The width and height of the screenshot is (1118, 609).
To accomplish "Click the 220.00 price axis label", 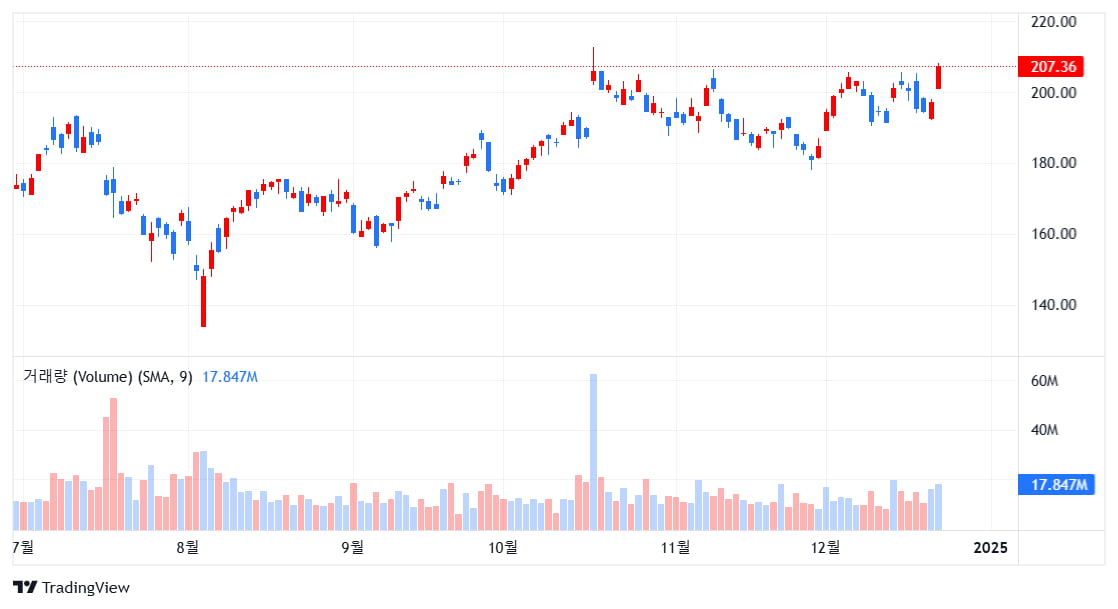I will click(x=1053, y=21).
